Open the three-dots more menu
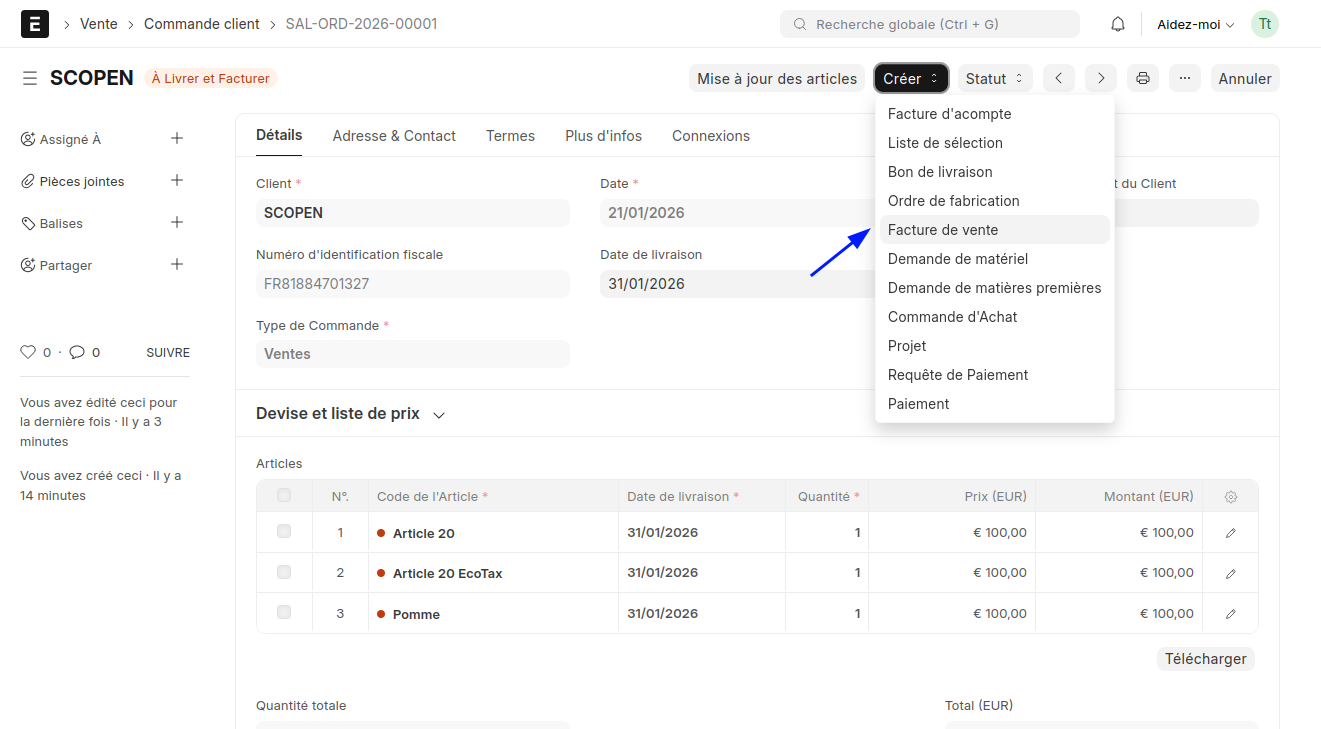Viewport: 1321px width, 729px height. (x=1184, y=78)
